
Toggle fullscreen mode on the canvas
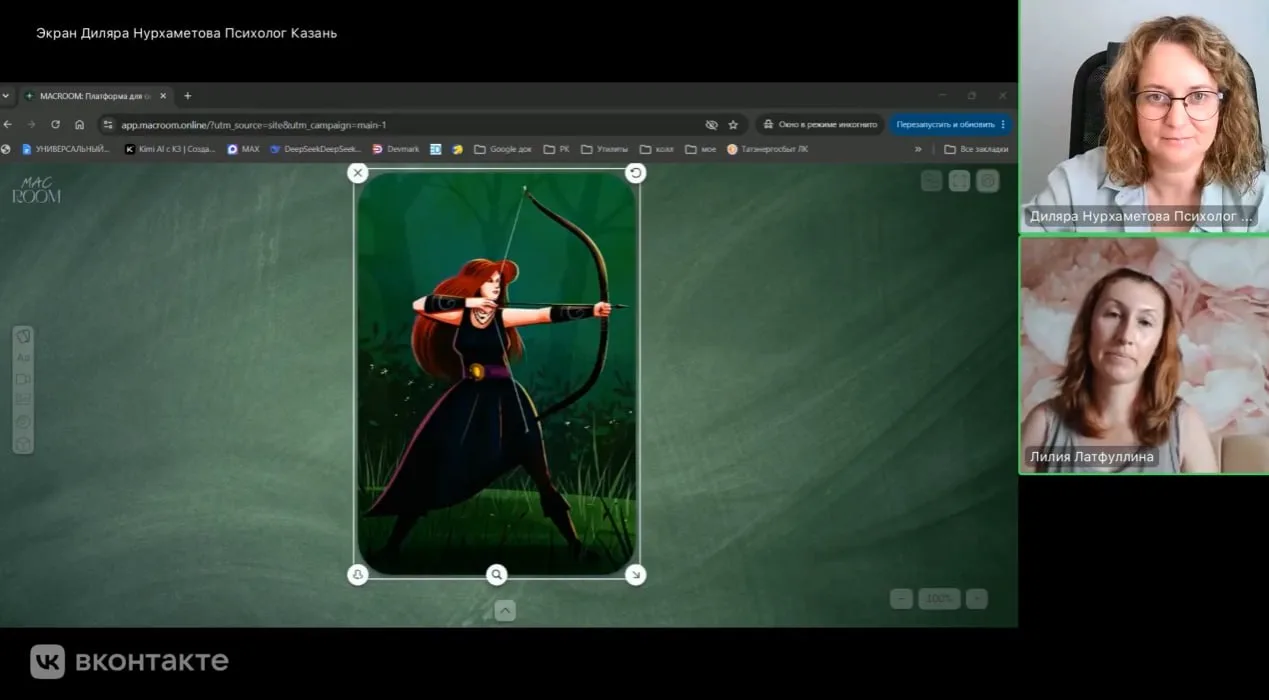click(x=960, y=181)
